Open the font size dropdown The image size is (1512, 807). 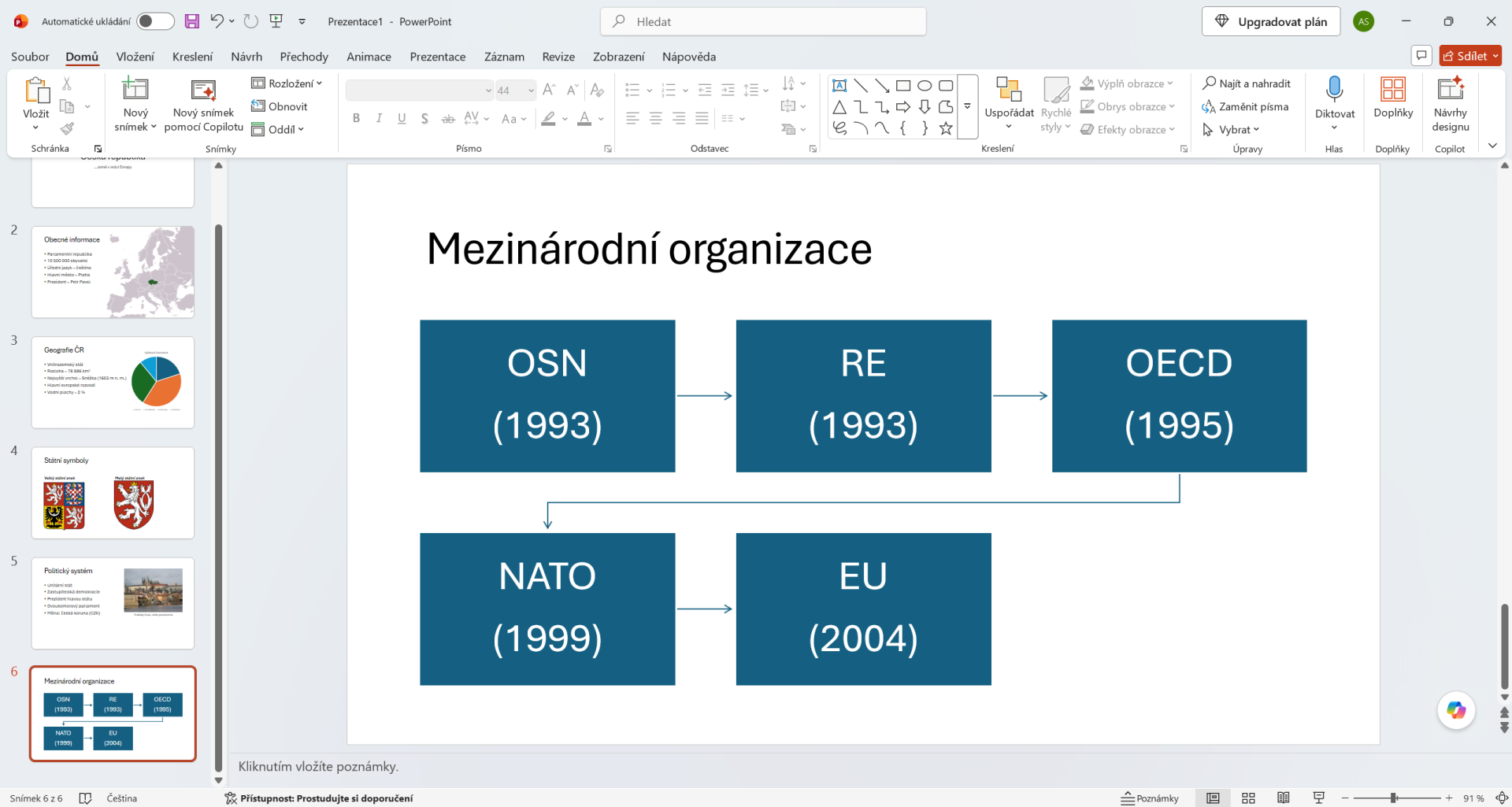coord(532,90)
